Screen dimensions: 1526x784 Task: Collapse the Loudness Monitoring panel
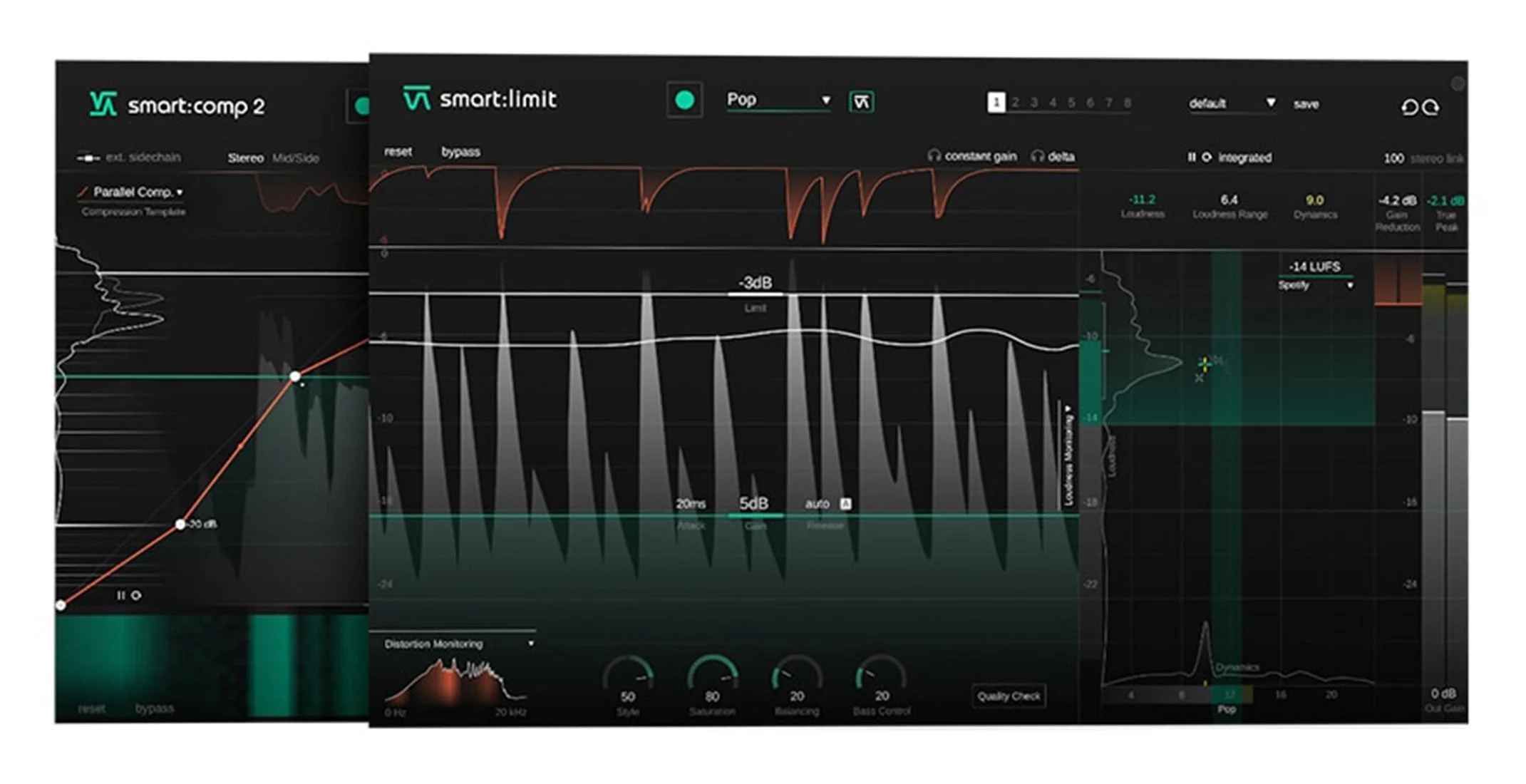tap(1068, 455)
